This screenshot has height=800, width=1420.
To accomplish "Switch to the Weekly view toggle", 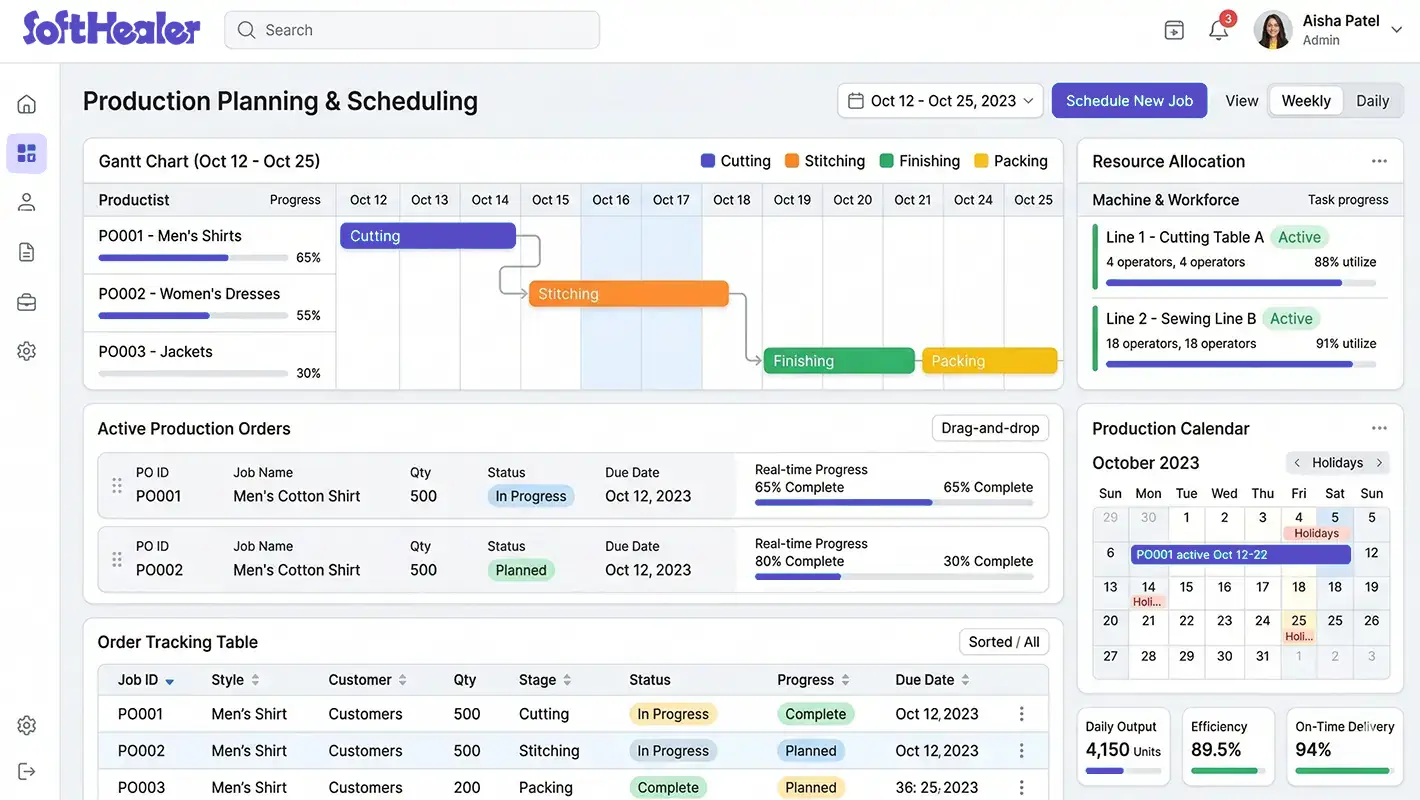I will [1305, 100].
